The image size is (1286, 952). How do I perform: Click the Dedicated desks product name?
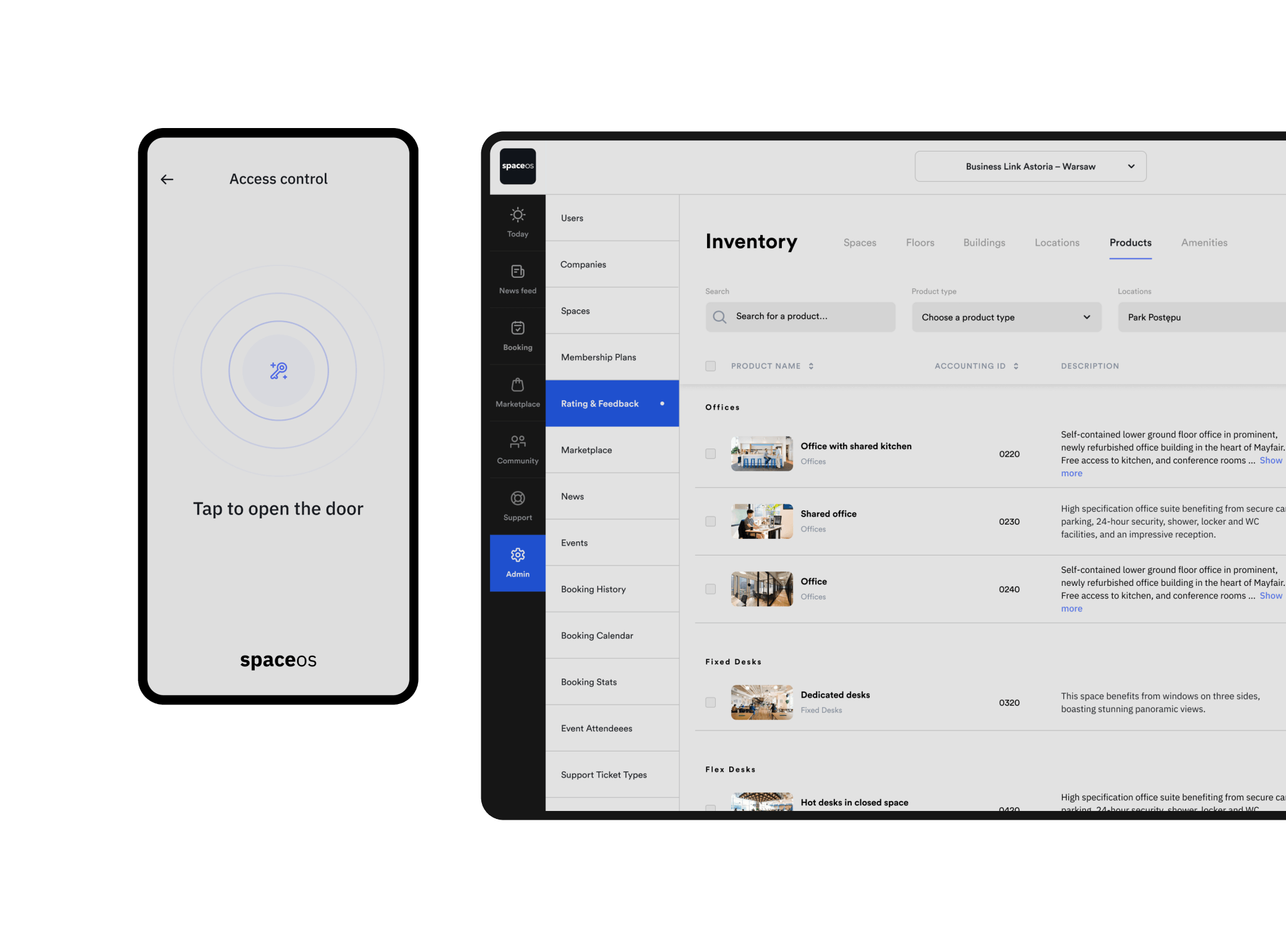(835, 695)
